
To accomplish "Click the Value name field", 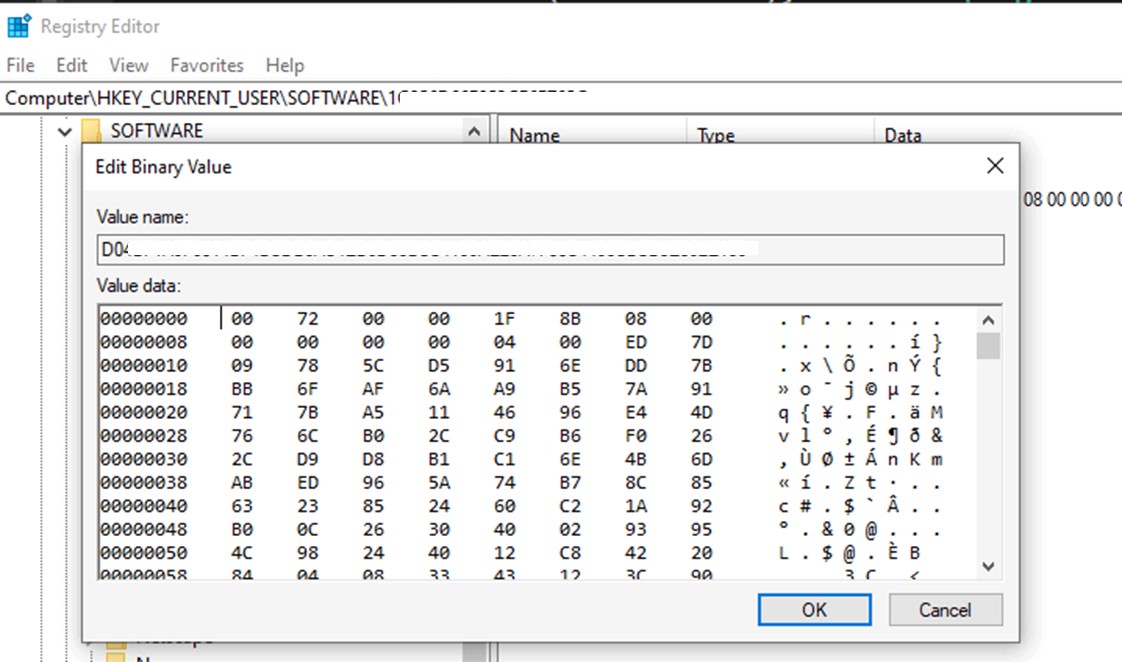I will tap(550, 250).
